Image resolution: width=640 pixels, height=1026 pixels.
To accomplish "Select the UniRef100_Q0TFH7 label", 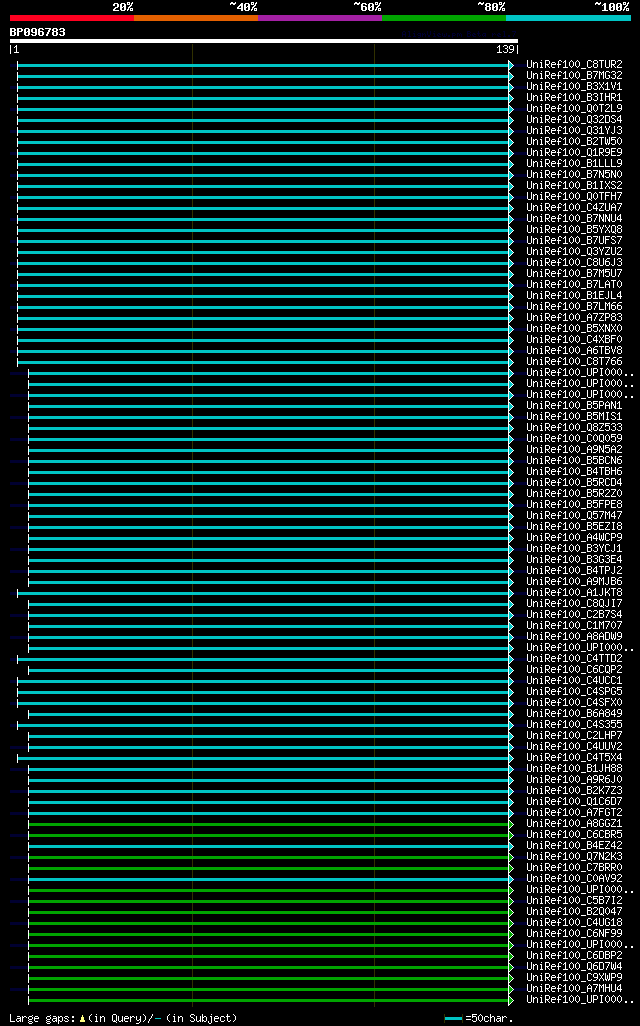I will 575,197.
